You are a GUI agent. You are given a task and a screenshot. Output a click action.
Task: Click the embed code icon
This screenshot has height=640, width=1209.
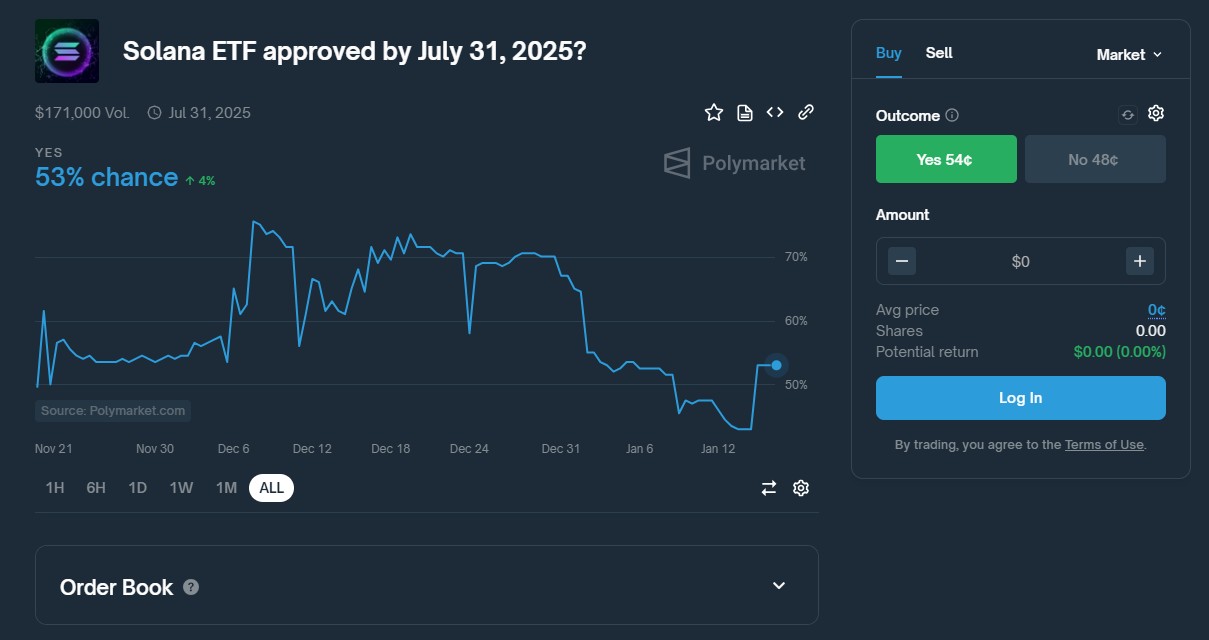[775, 112]
